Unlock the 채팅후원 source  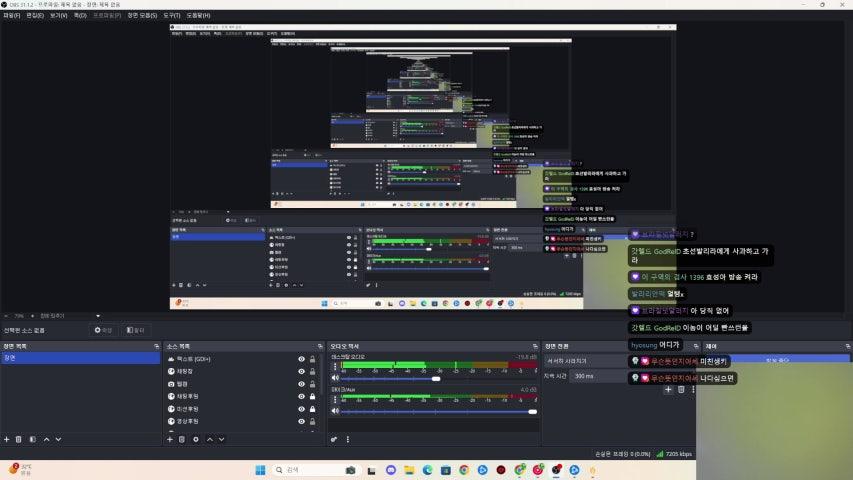[312, 396]
